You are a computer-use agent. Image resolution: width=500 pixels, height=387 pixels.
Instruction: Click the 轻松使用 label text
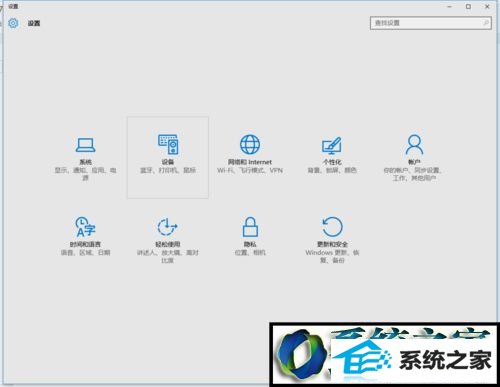point(168,244)
